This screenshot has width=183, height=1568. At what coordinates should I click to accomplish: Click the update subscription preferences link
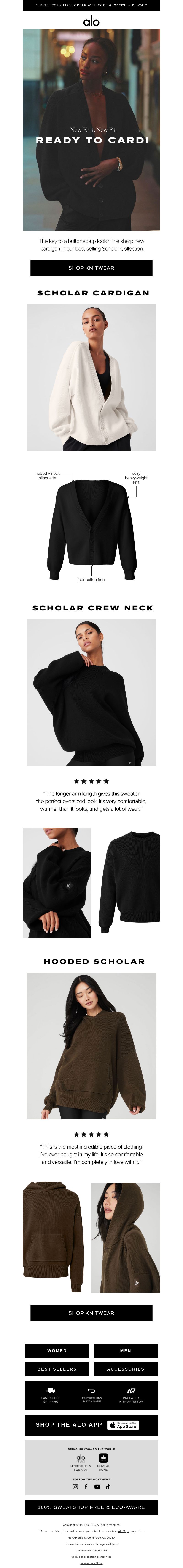tap(91, 1557)
